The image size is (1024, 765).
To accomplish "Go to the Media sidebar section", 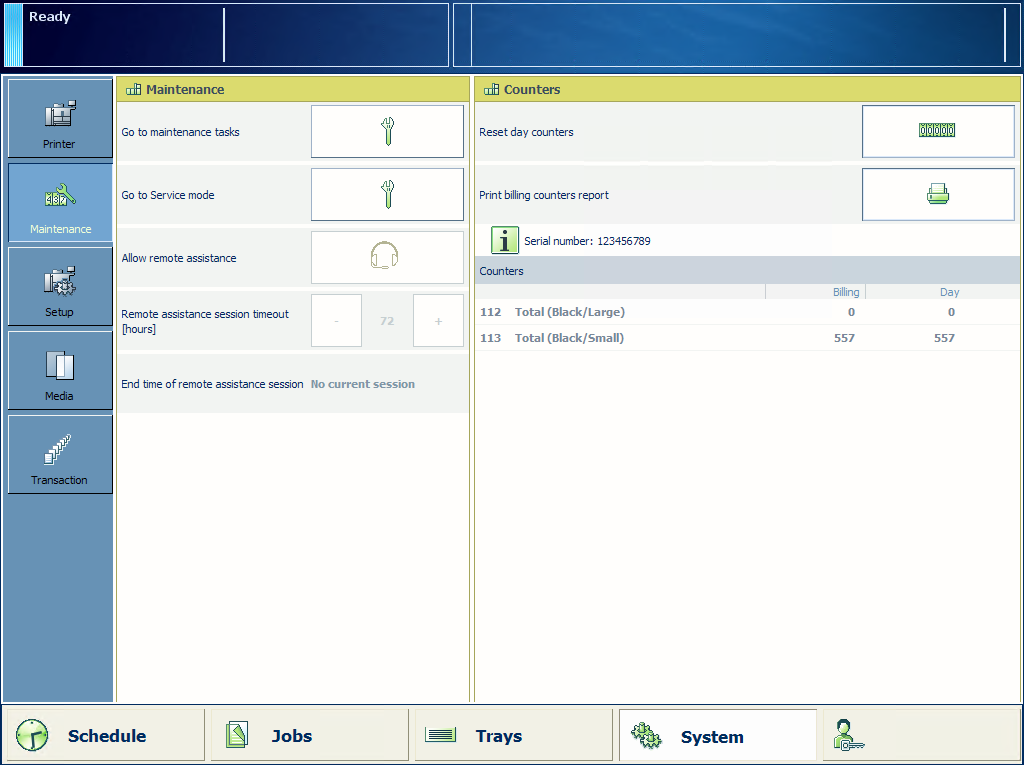I will (x=60, y=371).
